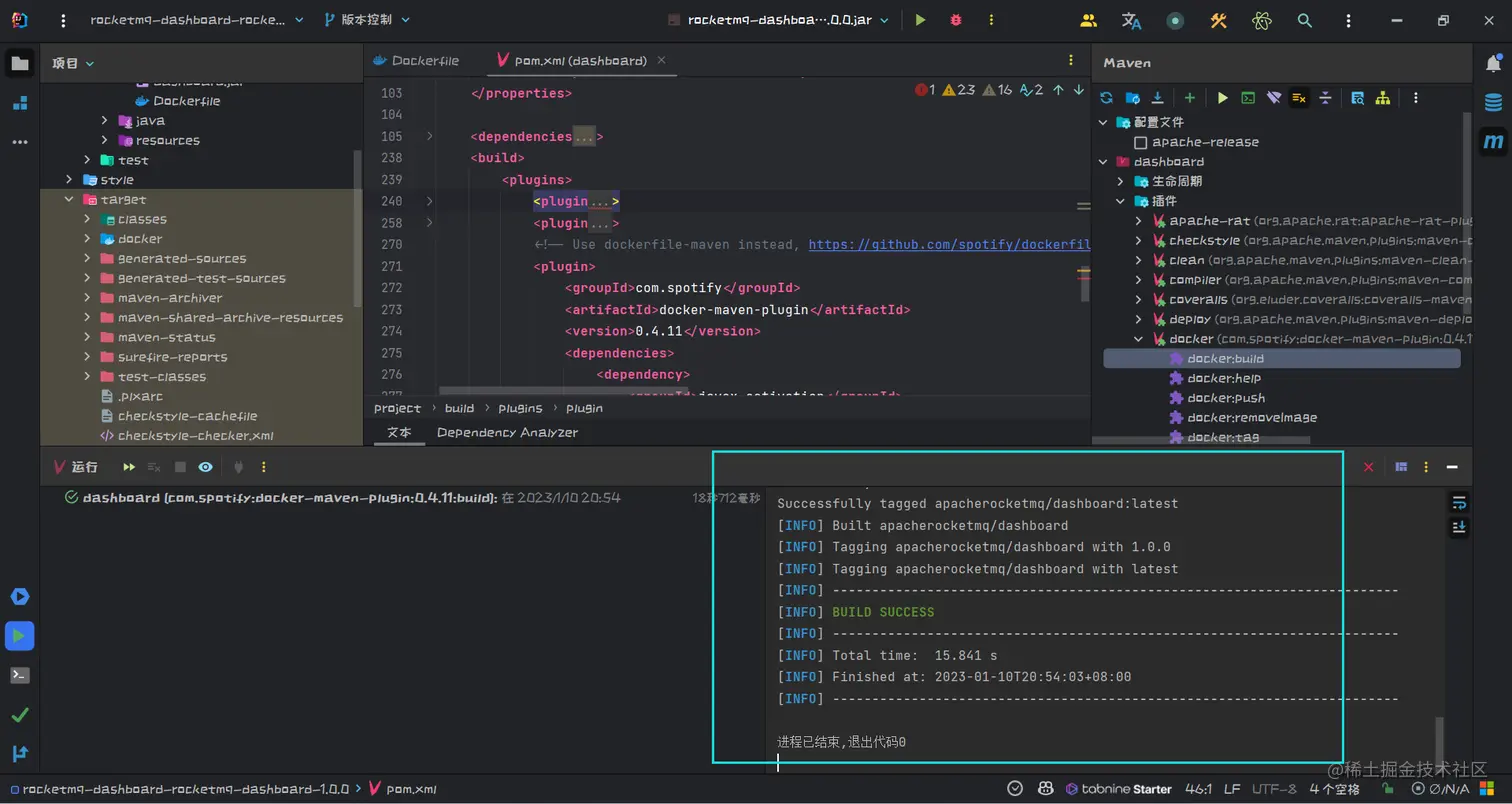Image resolution: width=1512 pixels, height=804 pixels.
Task: Select the docker:push goal in Maven
Action: pyautogui.click(x=1226, y=398)
